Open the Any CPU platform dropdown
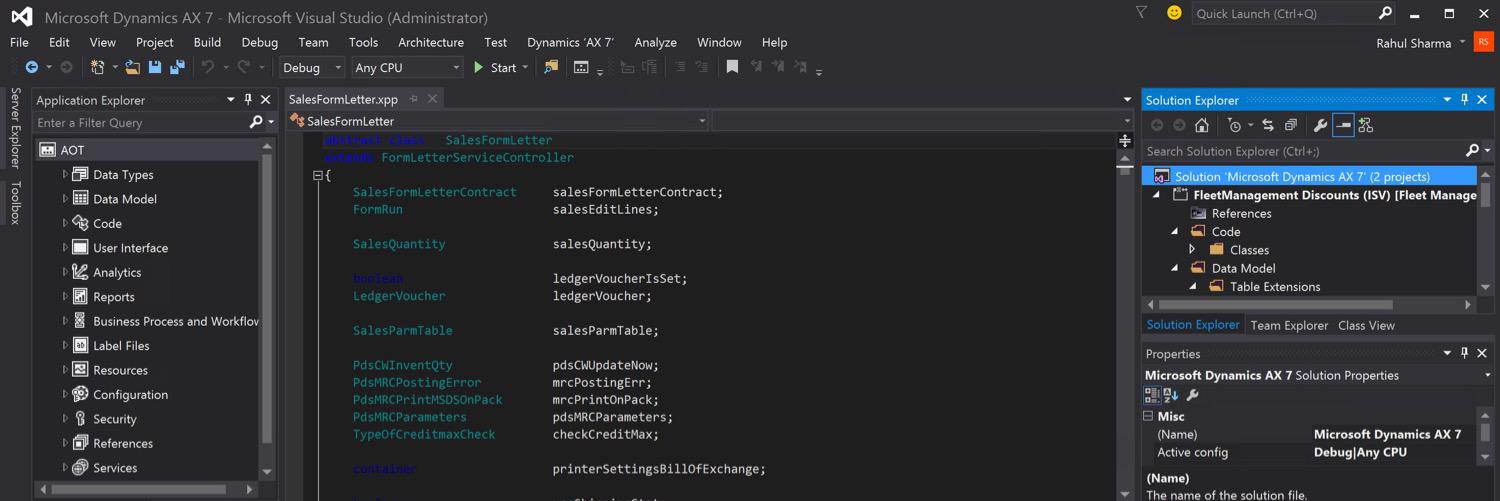 tap(407, 67)
